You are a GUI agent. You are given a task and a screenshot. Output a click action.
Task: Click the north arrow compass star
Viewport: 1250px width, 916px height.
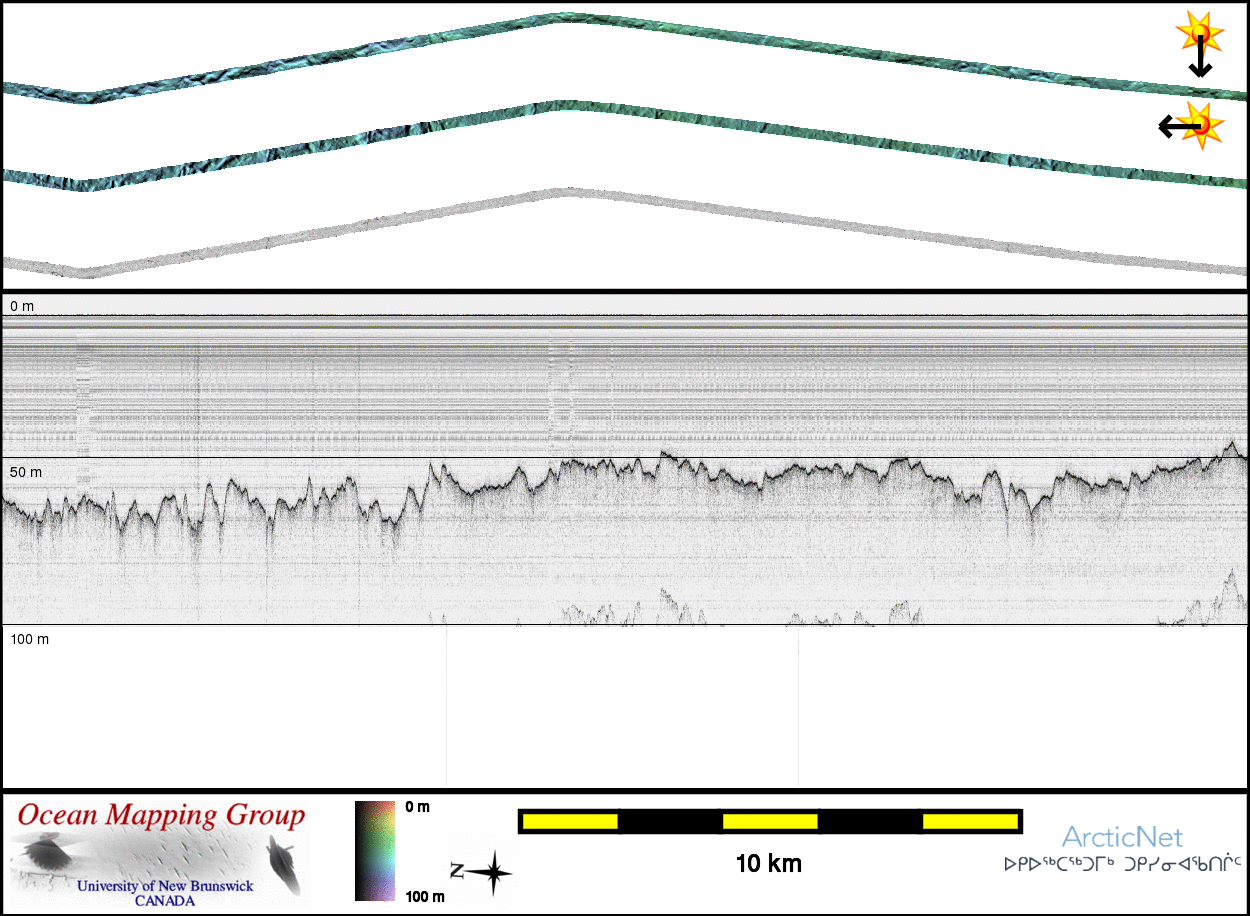(x=490, y=872)
